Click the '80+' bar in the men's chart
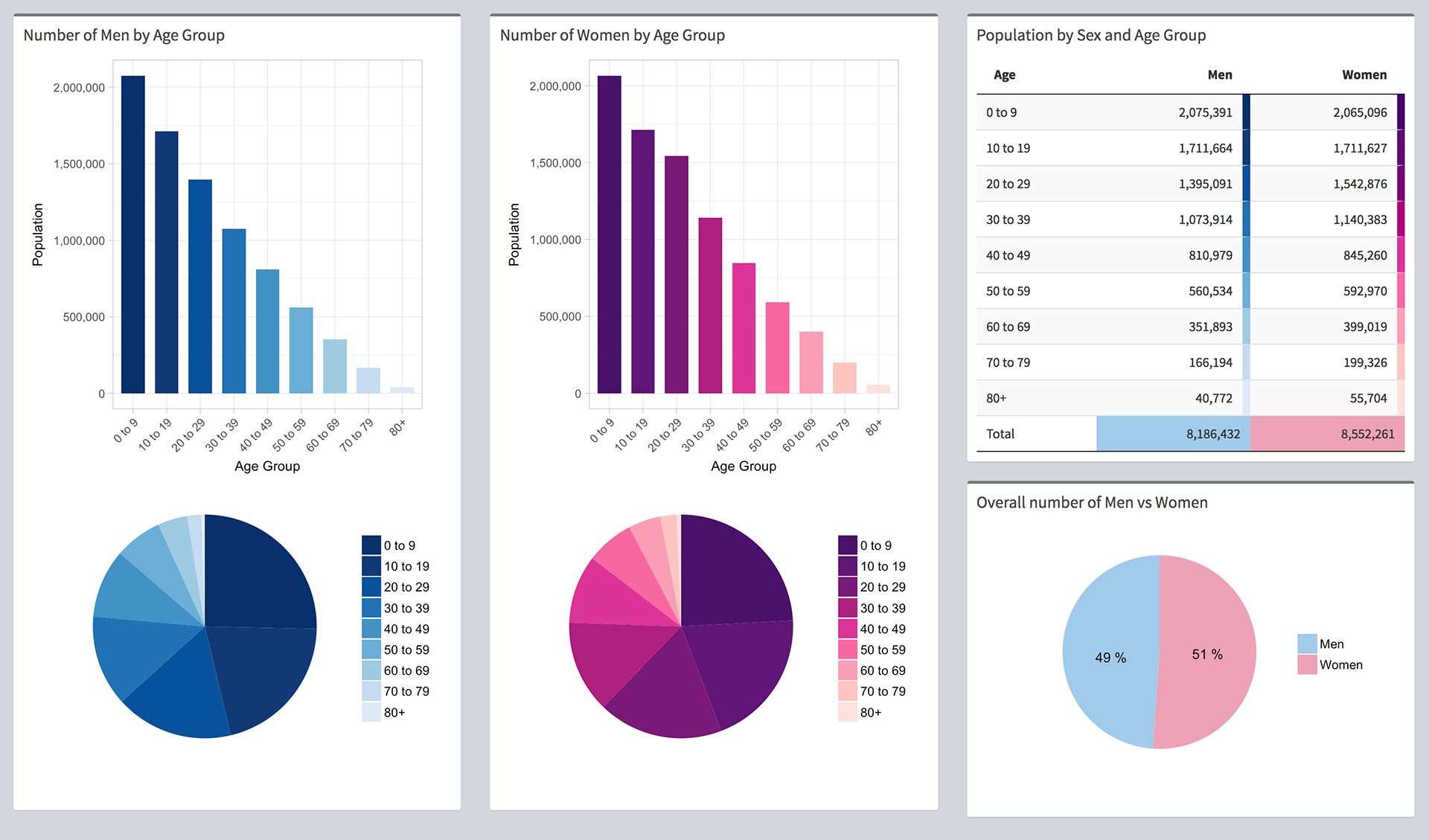Viewport: 1429px width, 840px height. tap(402, 390)
